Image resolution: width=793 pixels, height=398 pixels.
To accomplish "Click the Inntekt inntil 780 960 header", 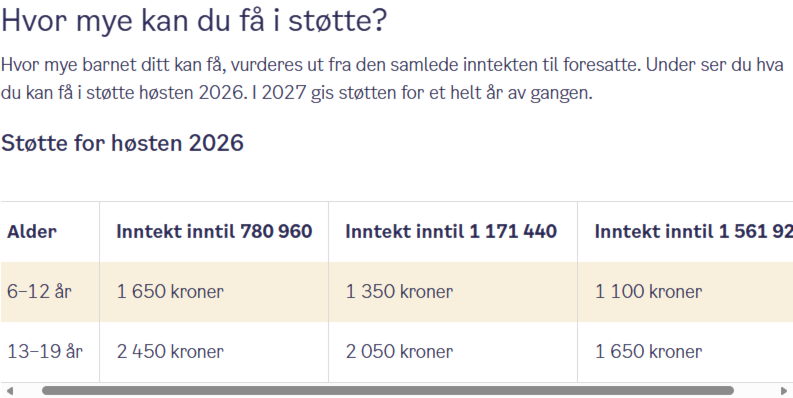I will (214, 232).
